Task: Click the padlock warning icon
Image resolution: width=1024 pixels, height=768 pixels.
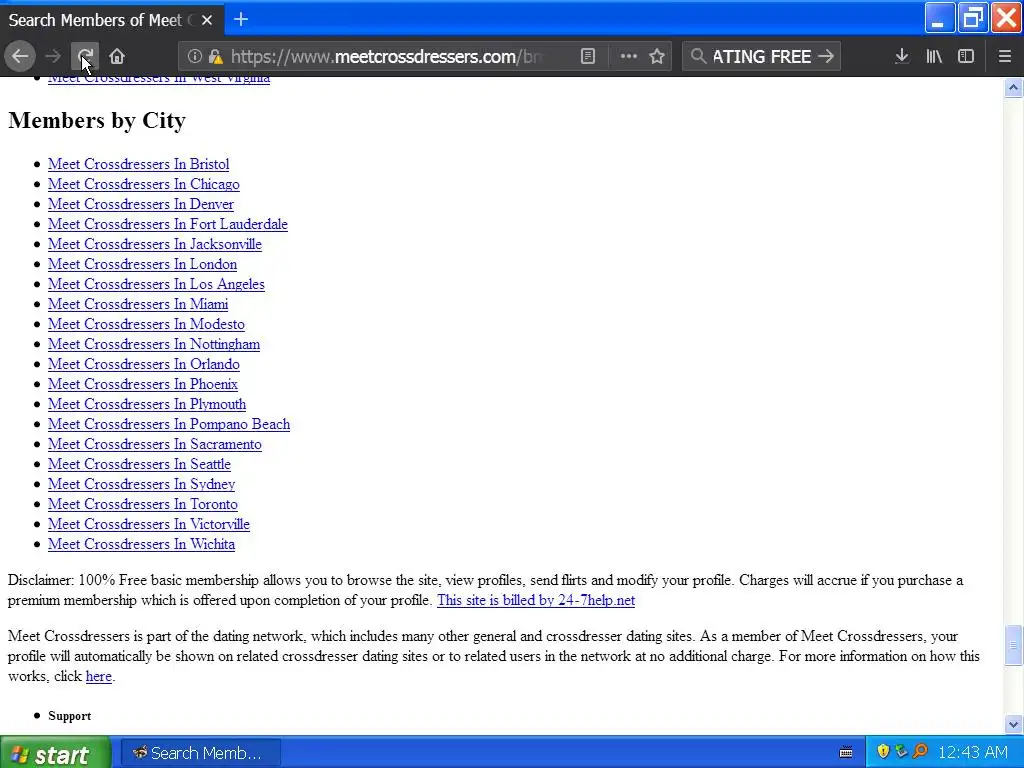Action: tap(216, 57)
